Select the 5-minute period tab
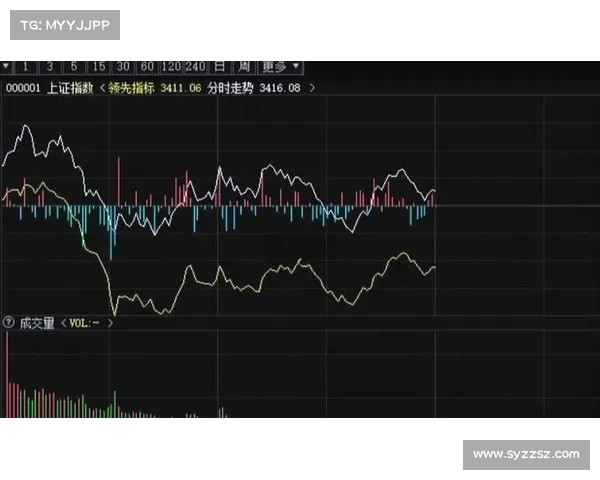Viewport: 600px width, 480px height. pos(74,67)
